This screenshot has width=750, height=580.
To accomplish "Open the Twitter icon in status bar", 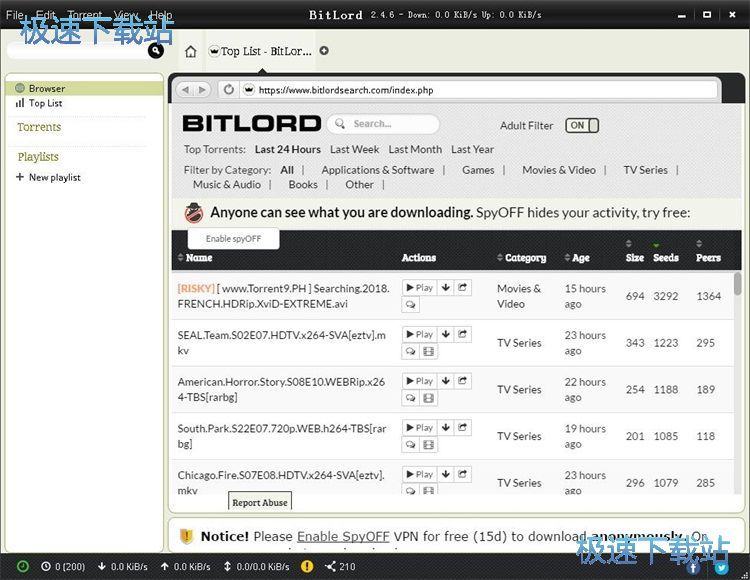I will [x=722, y=568].
